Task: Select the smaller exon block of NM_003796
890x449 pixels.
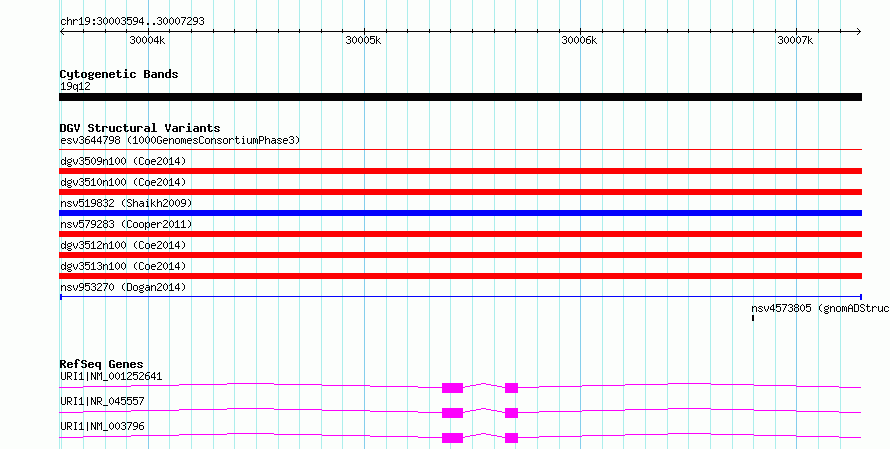Action: click(x=511, y=438)
